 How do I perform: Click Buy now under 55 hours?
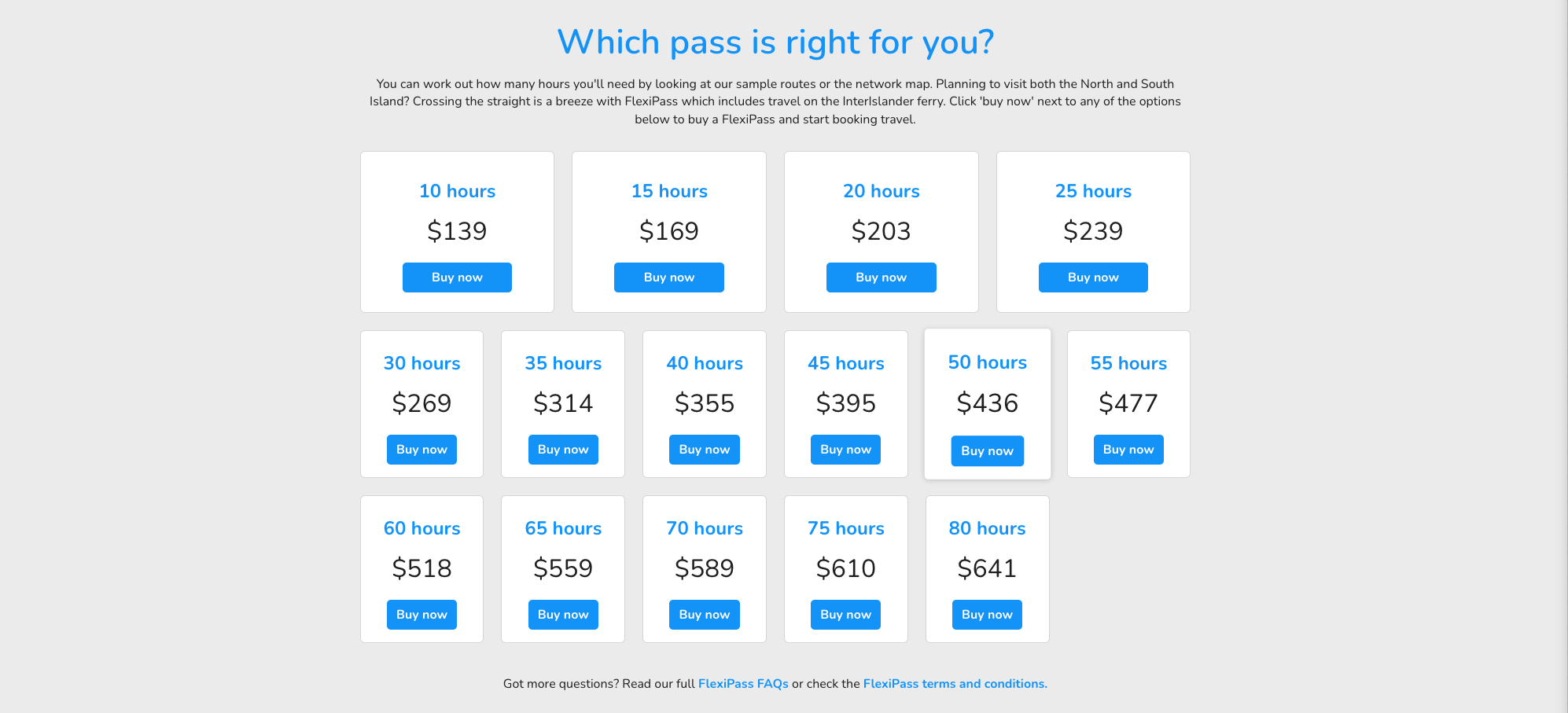(1128, 450)
